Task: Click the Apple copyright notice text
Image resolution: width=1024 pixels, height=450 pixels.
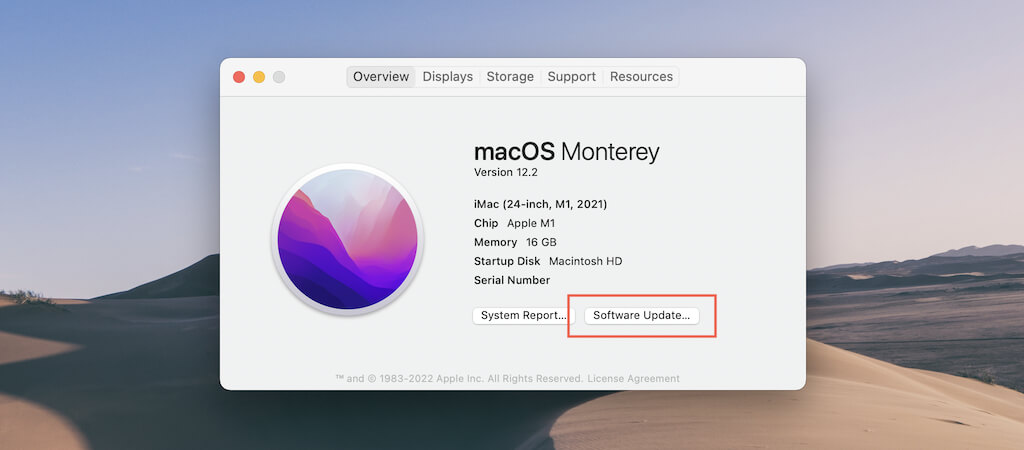Action: point(459,379)
